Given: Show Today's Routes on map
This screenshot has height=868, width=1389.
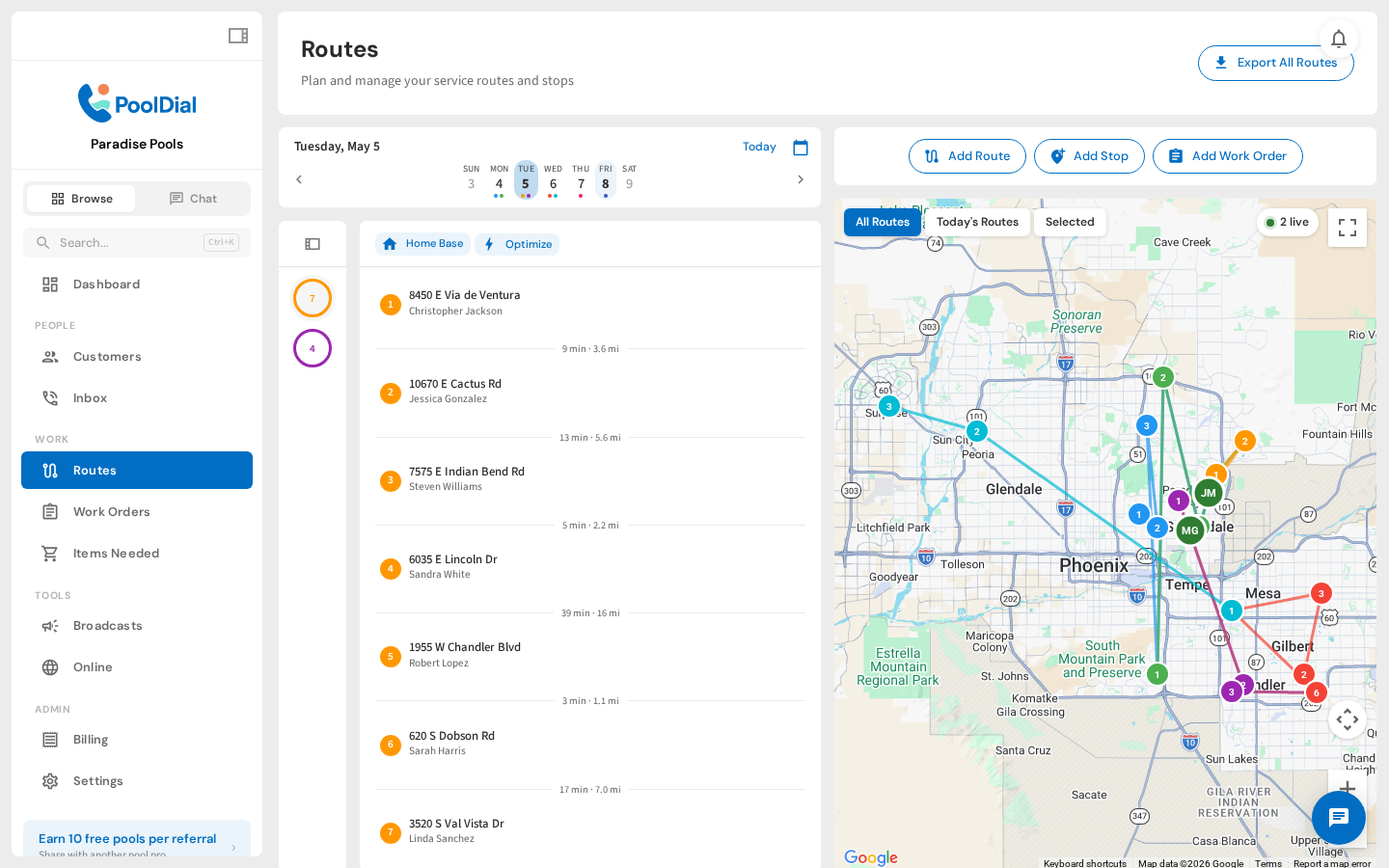Looking at the screenshot, I should click(977, 222).
